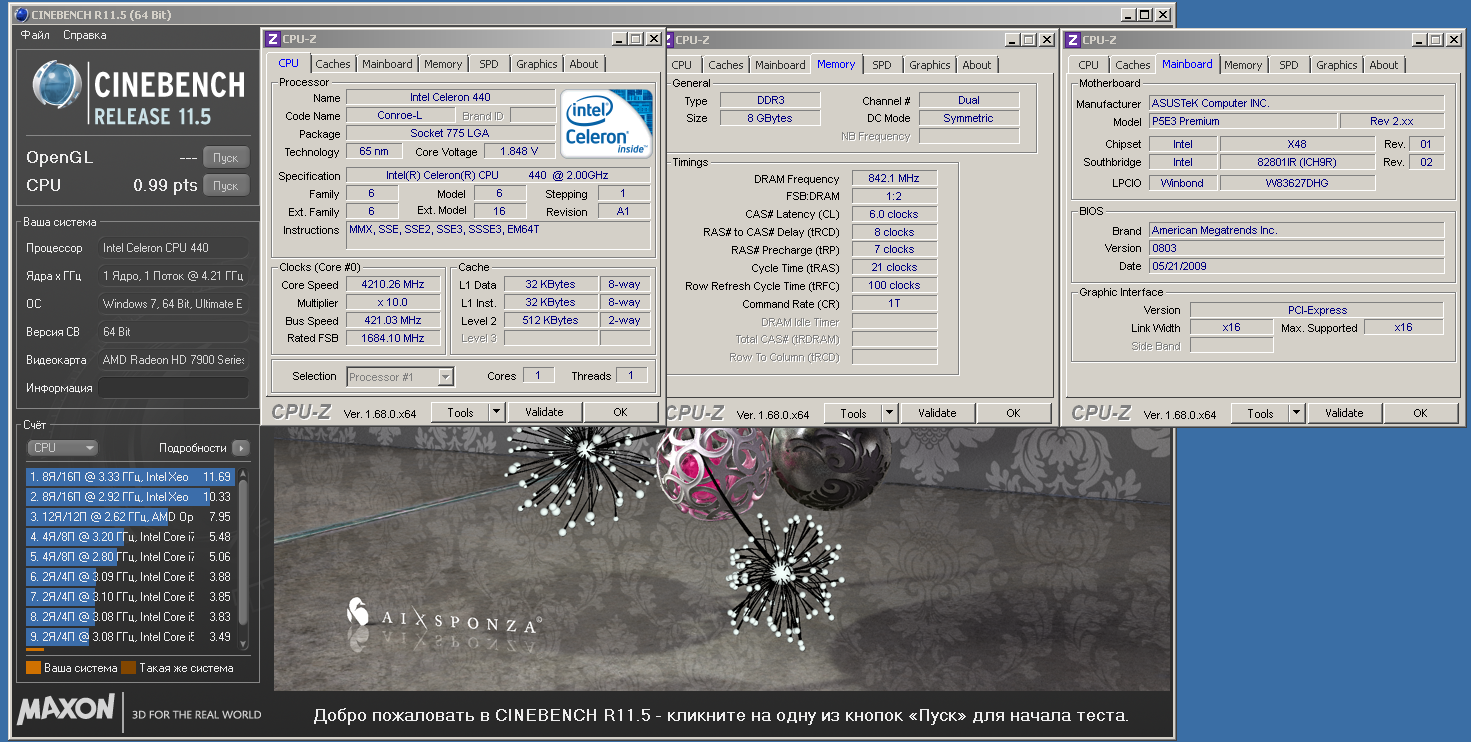Select ranking row 9 scoring 3.49
The image size is (1471, 742).
[130, 637]
